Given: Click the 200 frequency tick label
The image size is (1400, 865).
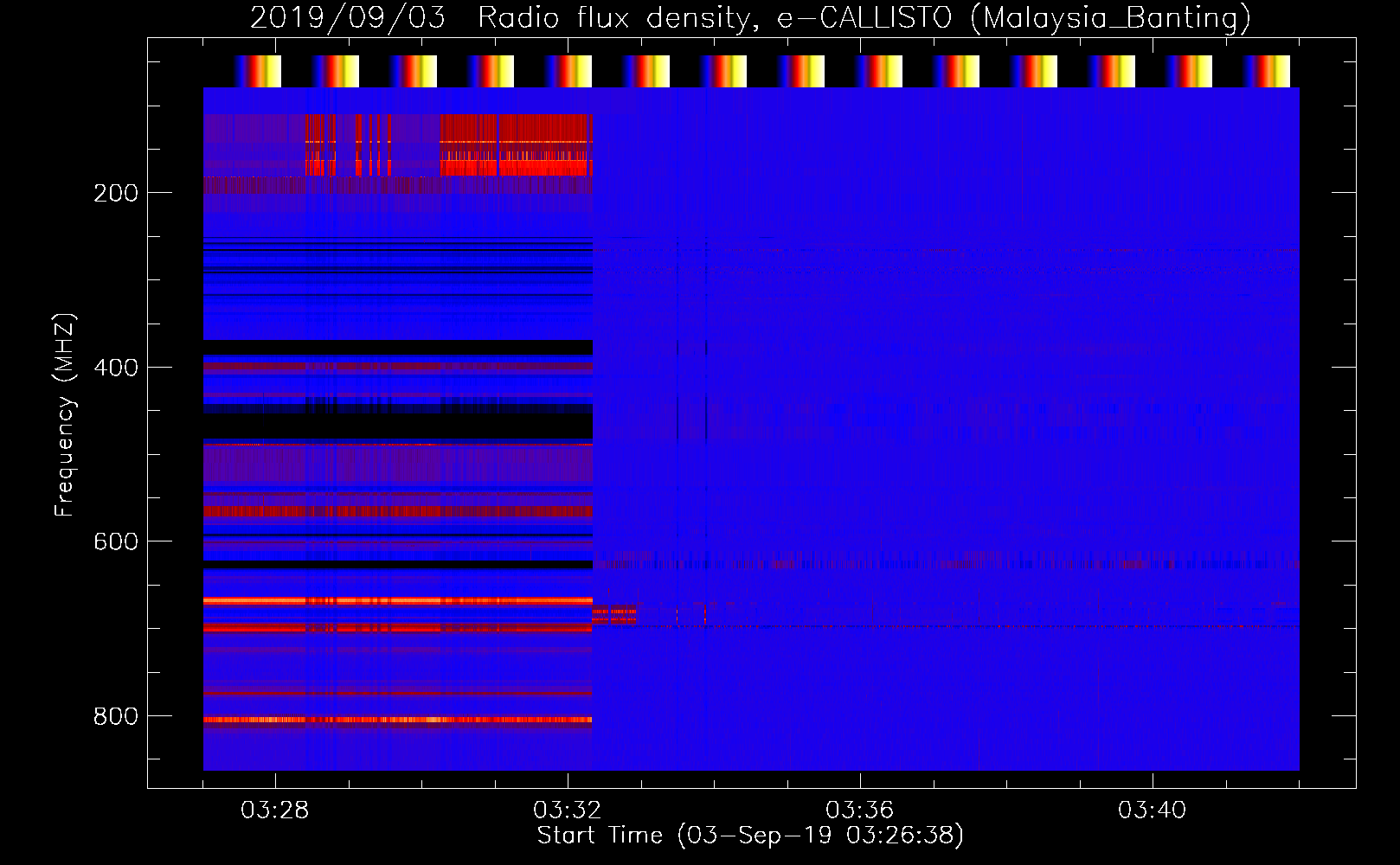Looking at the screenshot, I should 116,193.
